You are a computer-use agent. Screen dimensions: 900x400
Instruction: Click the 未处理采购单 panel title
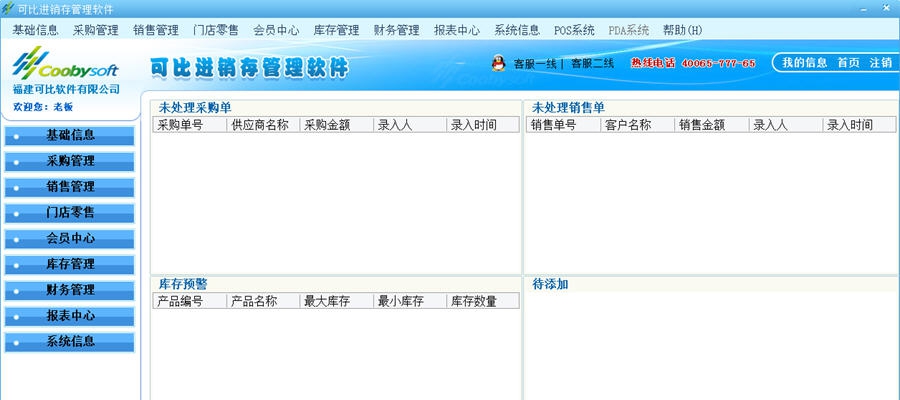tap(195, 108)
